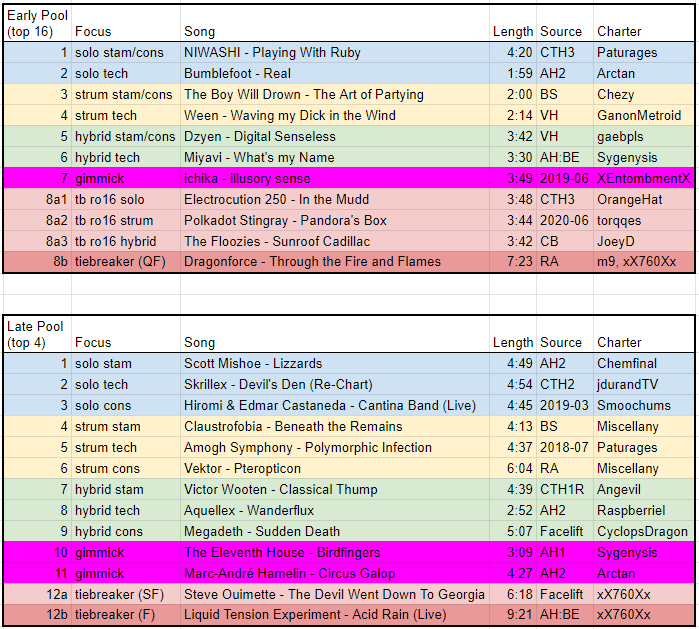Select the focus cell 'tiebreaker (SF)'
699x629 pixels.
click(126, 594)
